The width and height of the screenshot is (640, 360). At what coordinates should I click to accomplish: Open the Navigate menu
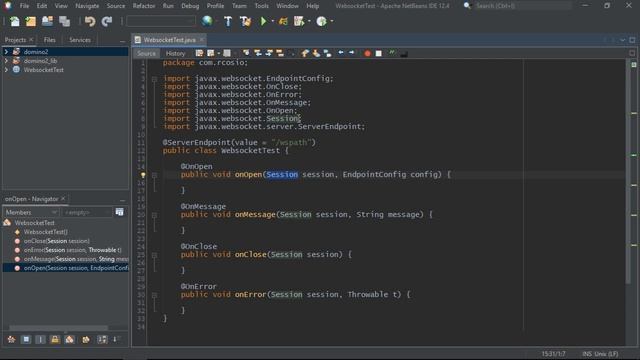pos(87,6)
